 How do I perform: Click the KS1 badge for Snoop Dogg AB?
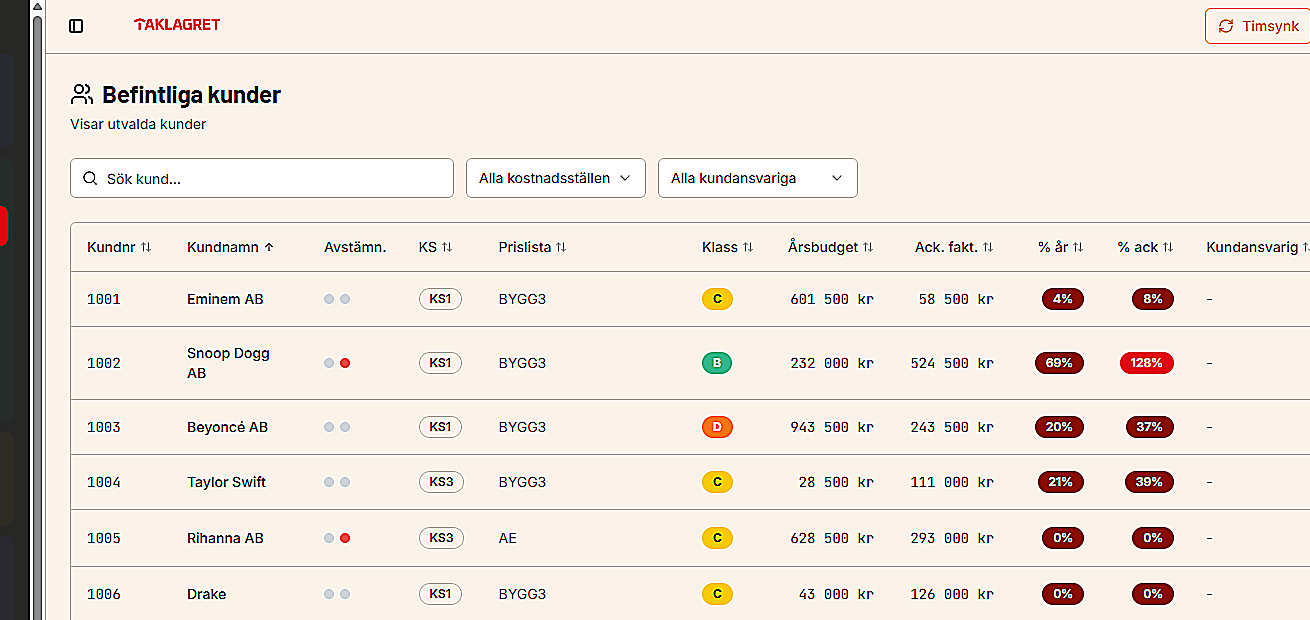click(x=440, y=363)
